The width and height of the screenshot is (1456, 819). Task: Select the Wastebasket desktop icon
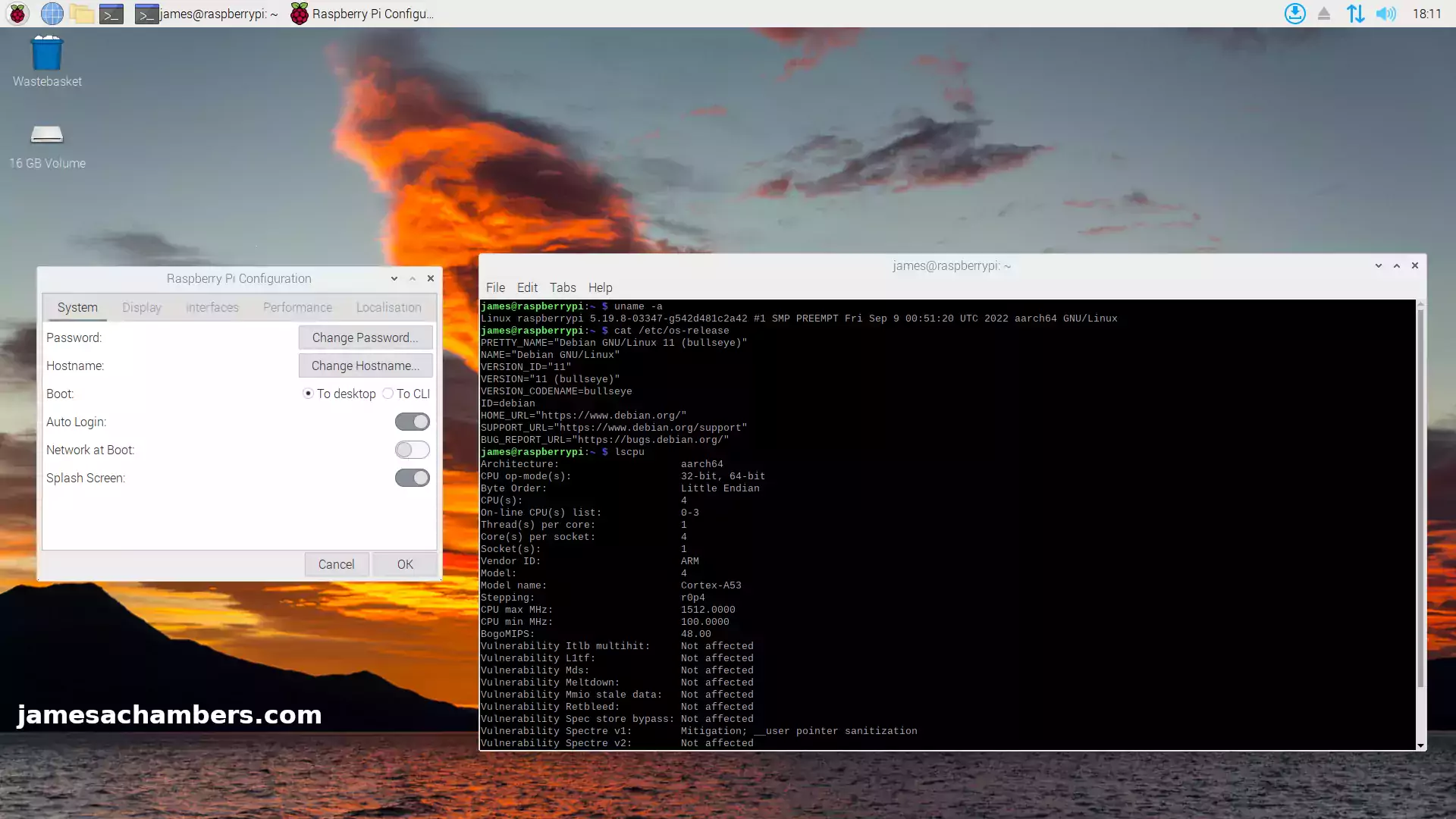click(x=47, y=61)
